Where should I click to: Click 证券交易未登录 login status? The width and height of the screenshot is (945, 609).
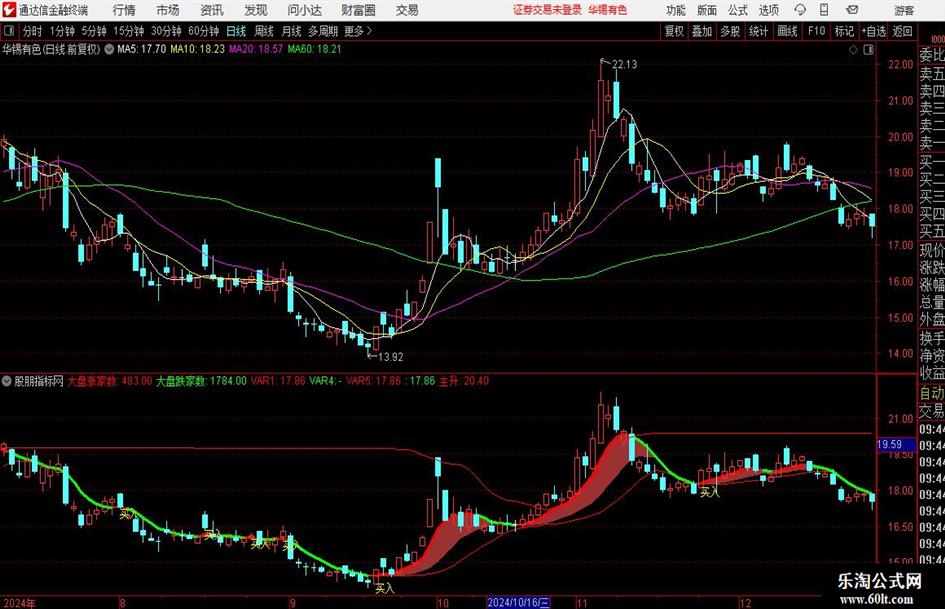click(547, 10)
